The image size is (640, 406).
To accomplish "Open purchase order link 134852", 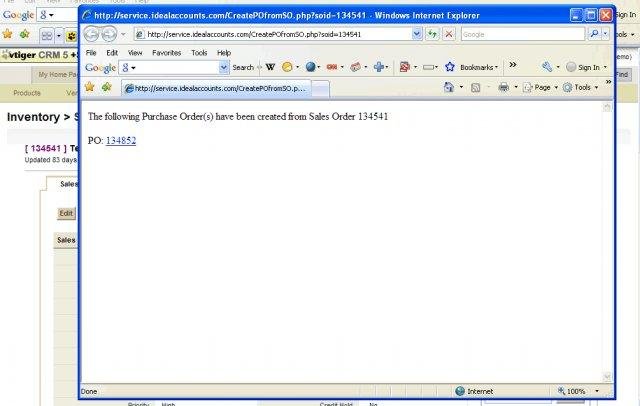I will tap(121, 140).
